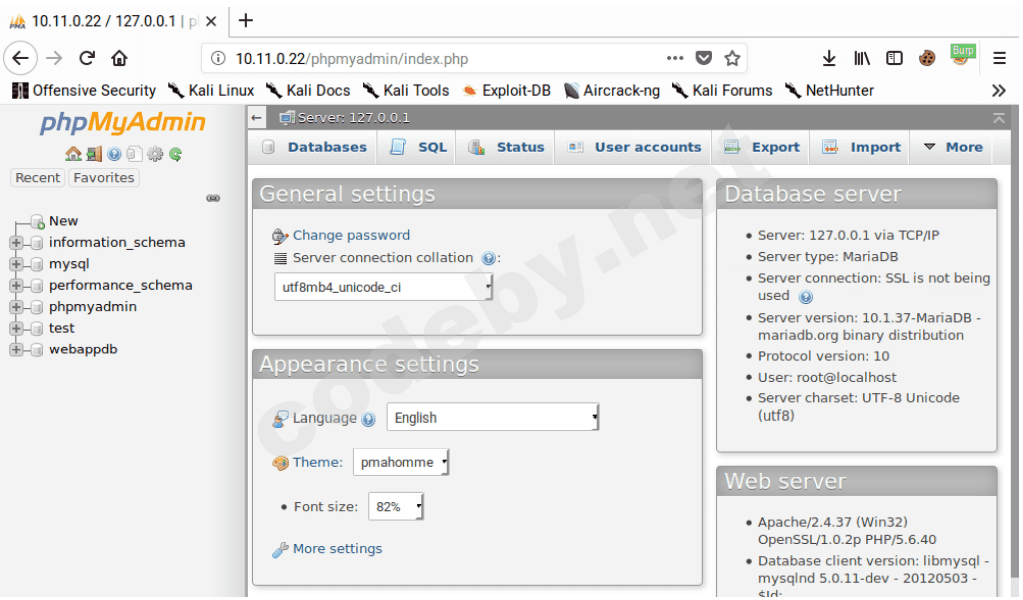Image resolution: width=1023 pixels, height=600 pixels.
Task: Open the More tab dropdown
Action: (953, 147)
